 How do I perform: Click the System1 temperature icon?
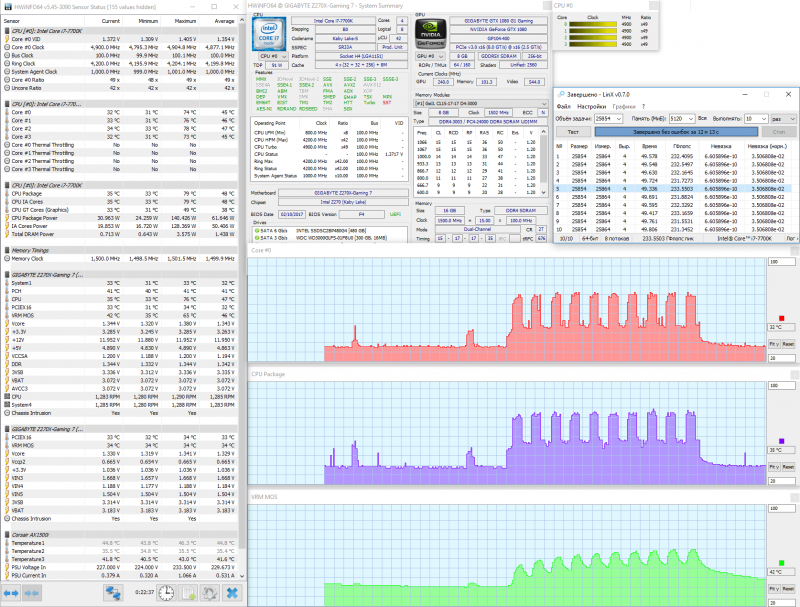pos(7,283)
